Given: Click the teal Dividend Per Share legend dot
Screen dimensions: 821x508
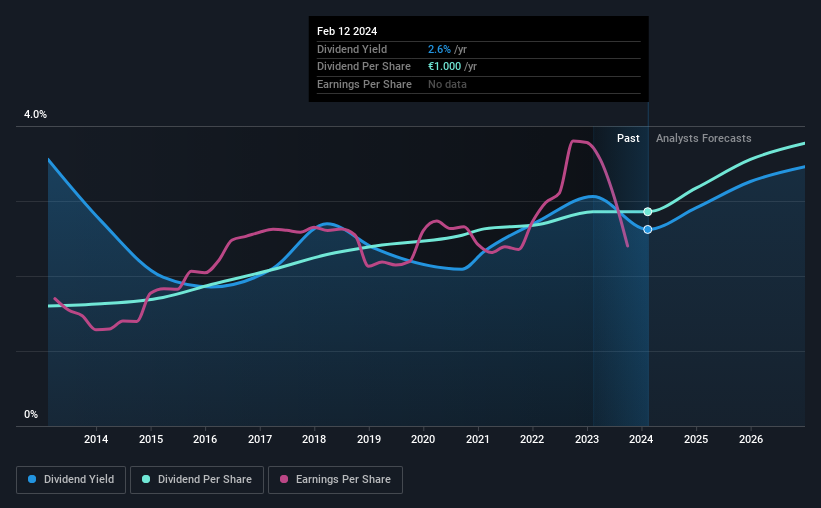Looking at the screenshot, I should coord(146,479).
